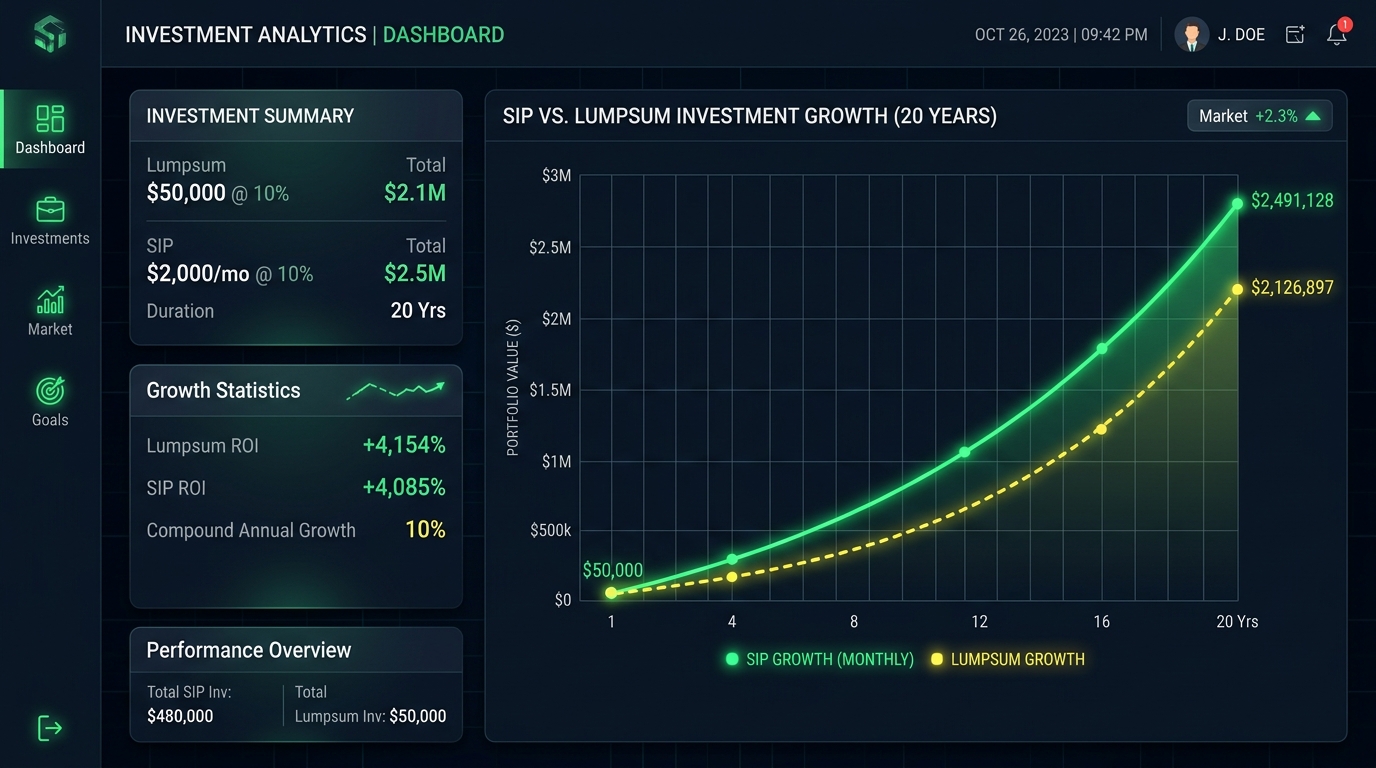Screen dimensions: 1376x768
Task: Click the logout icon in the sidebar
Action: (50, 728)
